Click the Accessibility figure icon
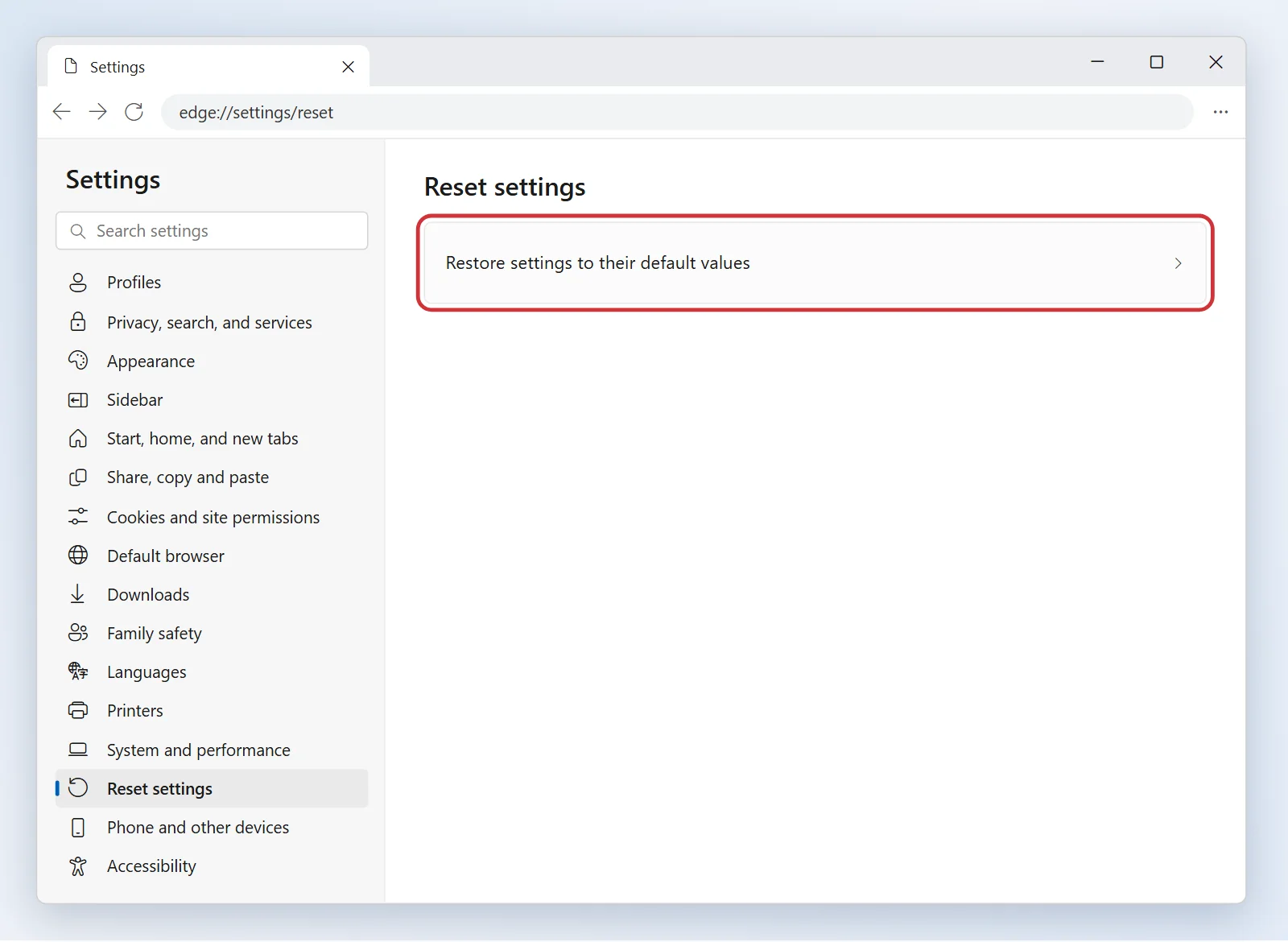This screenshot has width=1288, height=942. tap(78, 866)
